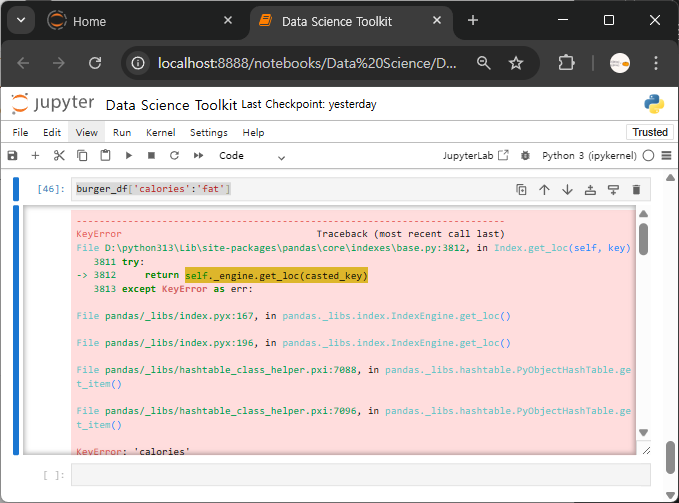Select the Data Science Toolkit browser tab

351,21
